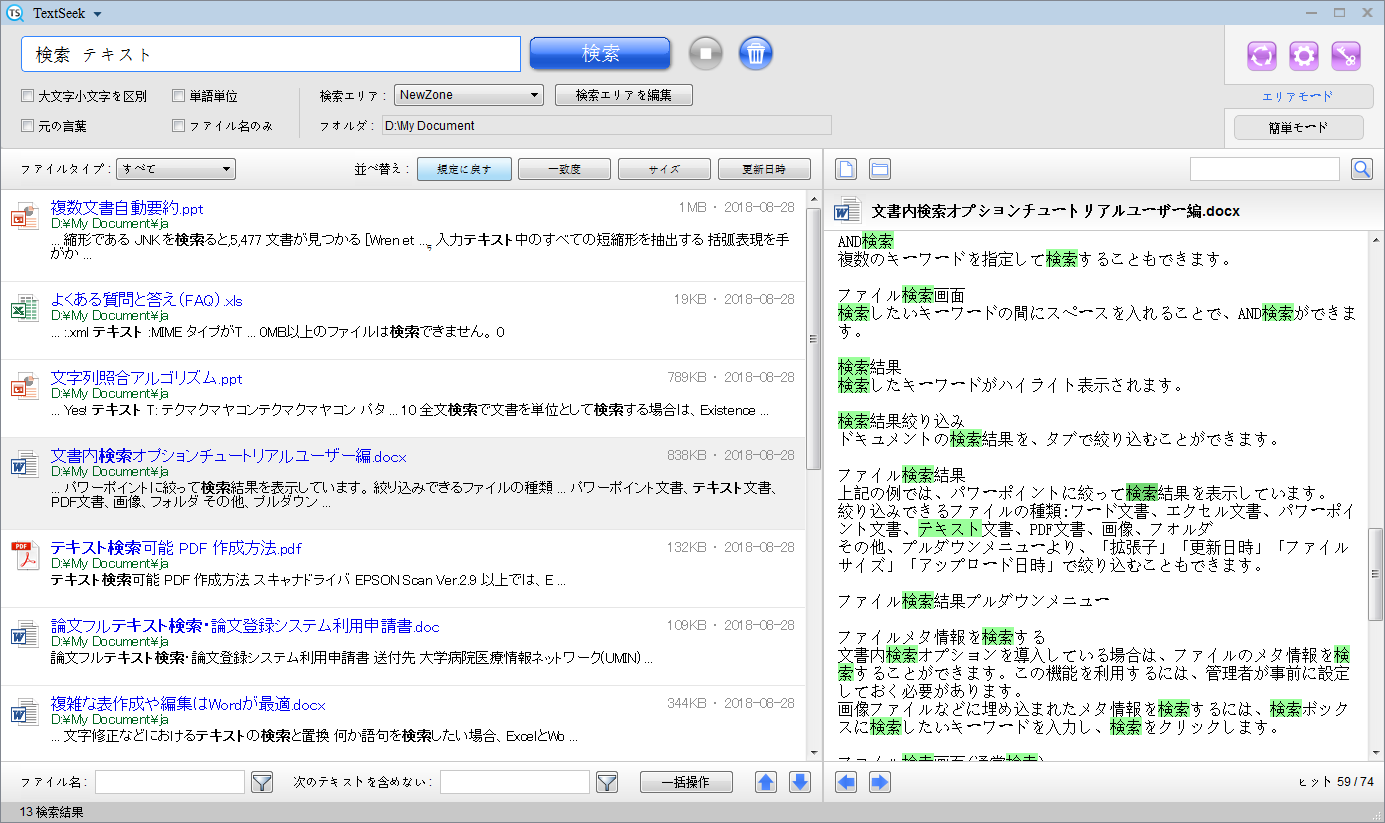Click the purple tools icon
Image resolution: width=1385 pixels, height=823 pixels.
[x=1345, y=56]
